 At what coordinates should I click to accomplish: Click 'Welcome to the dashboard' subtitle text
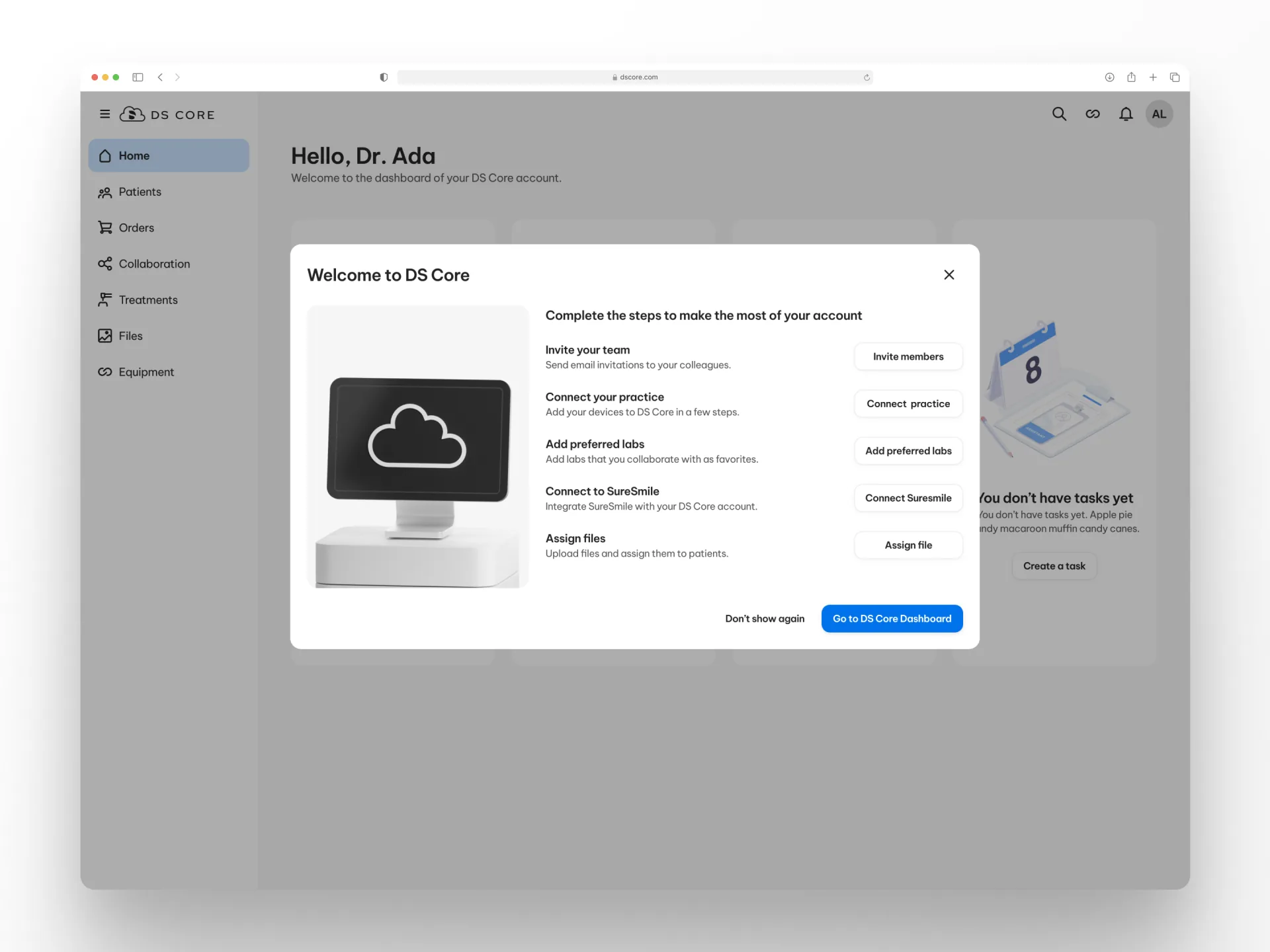(426, 178)
